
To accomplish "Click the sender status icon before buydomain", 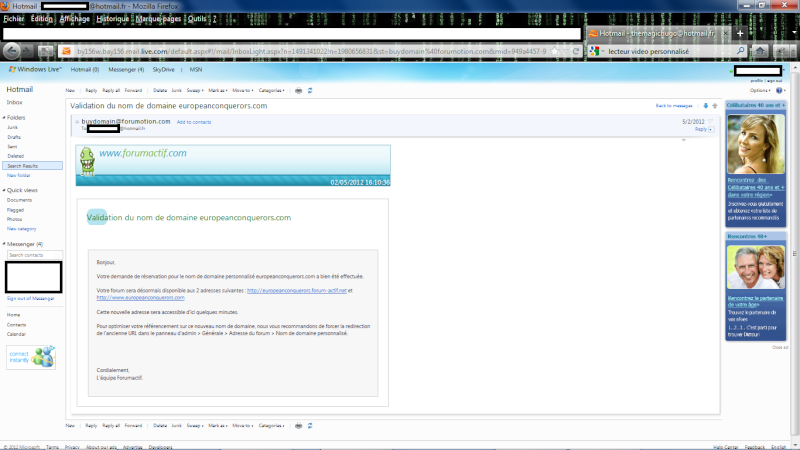I will click(77, 121).
